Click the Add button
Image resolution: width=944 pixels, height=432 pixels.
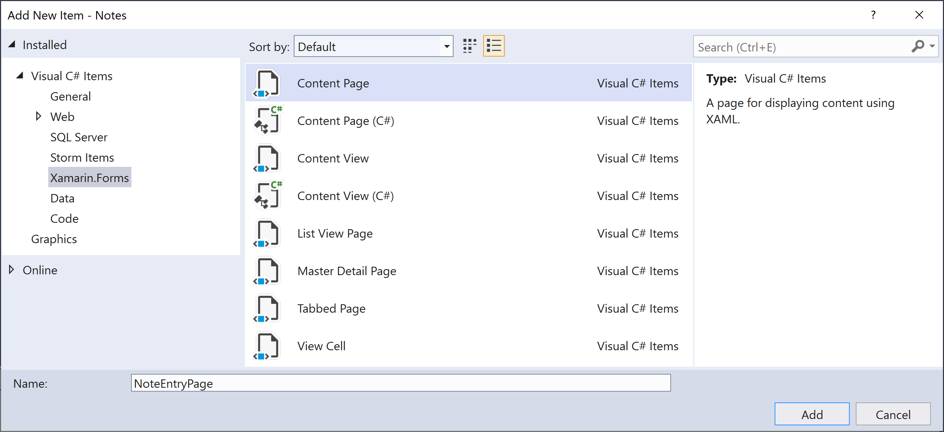[x=811, y=414]
